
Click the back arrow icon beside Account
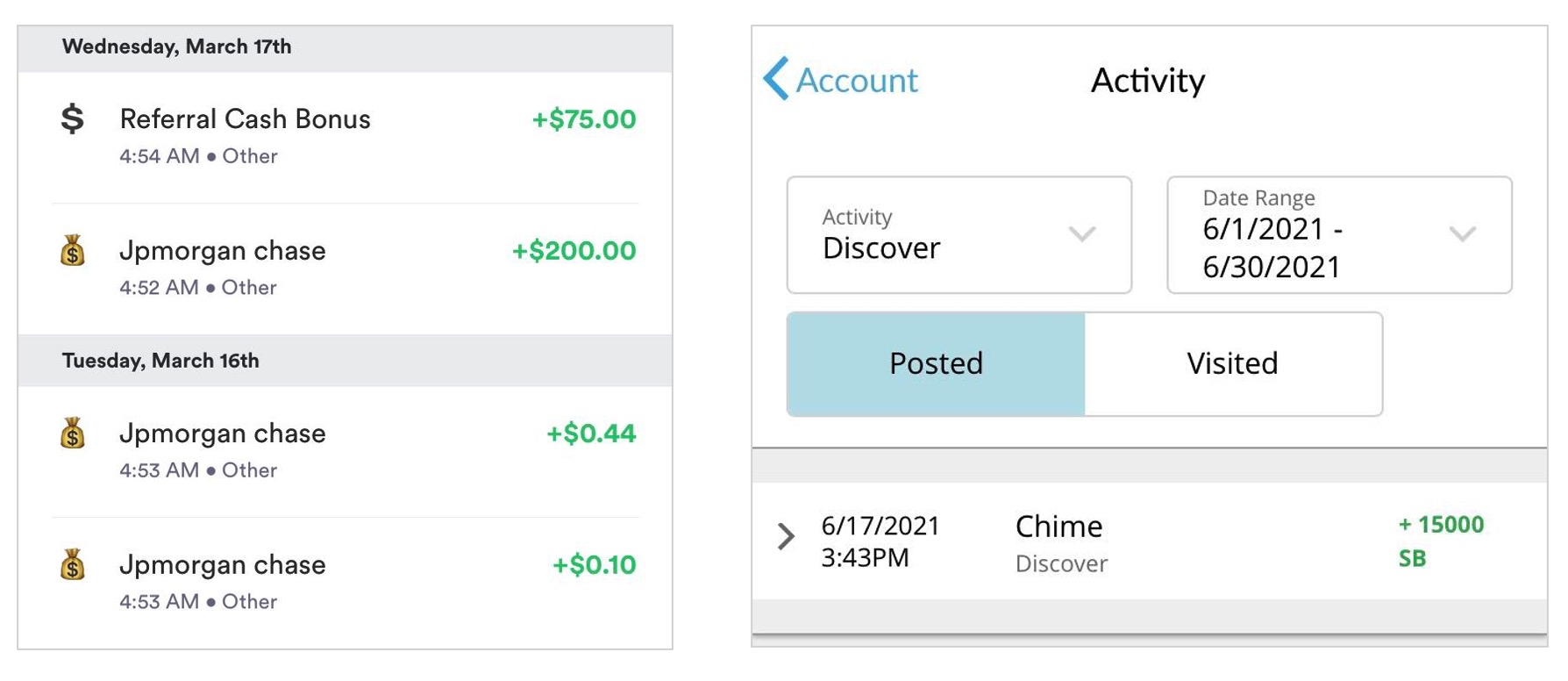(x=775, y=80)
